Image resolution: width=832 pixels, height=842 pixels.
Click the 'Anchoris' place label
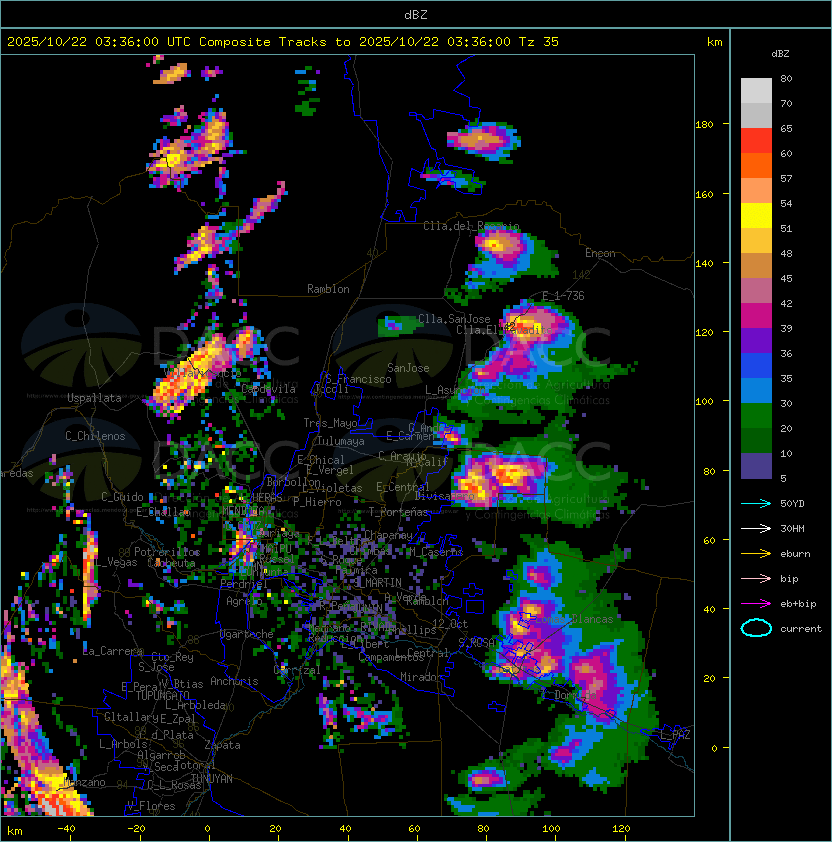click(234, 681)
